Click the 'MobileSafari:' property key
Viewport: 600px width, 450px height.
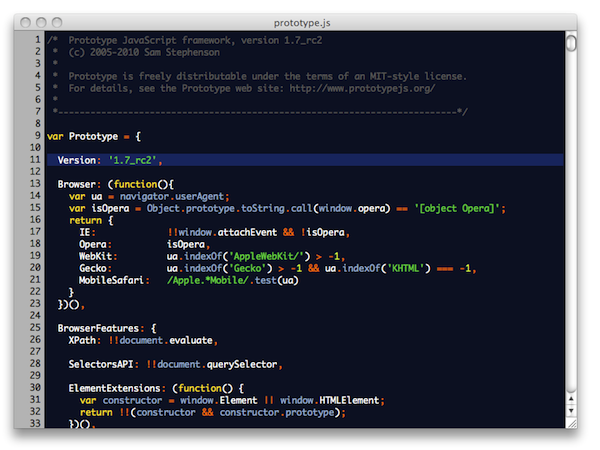click(x=114, y=280)
